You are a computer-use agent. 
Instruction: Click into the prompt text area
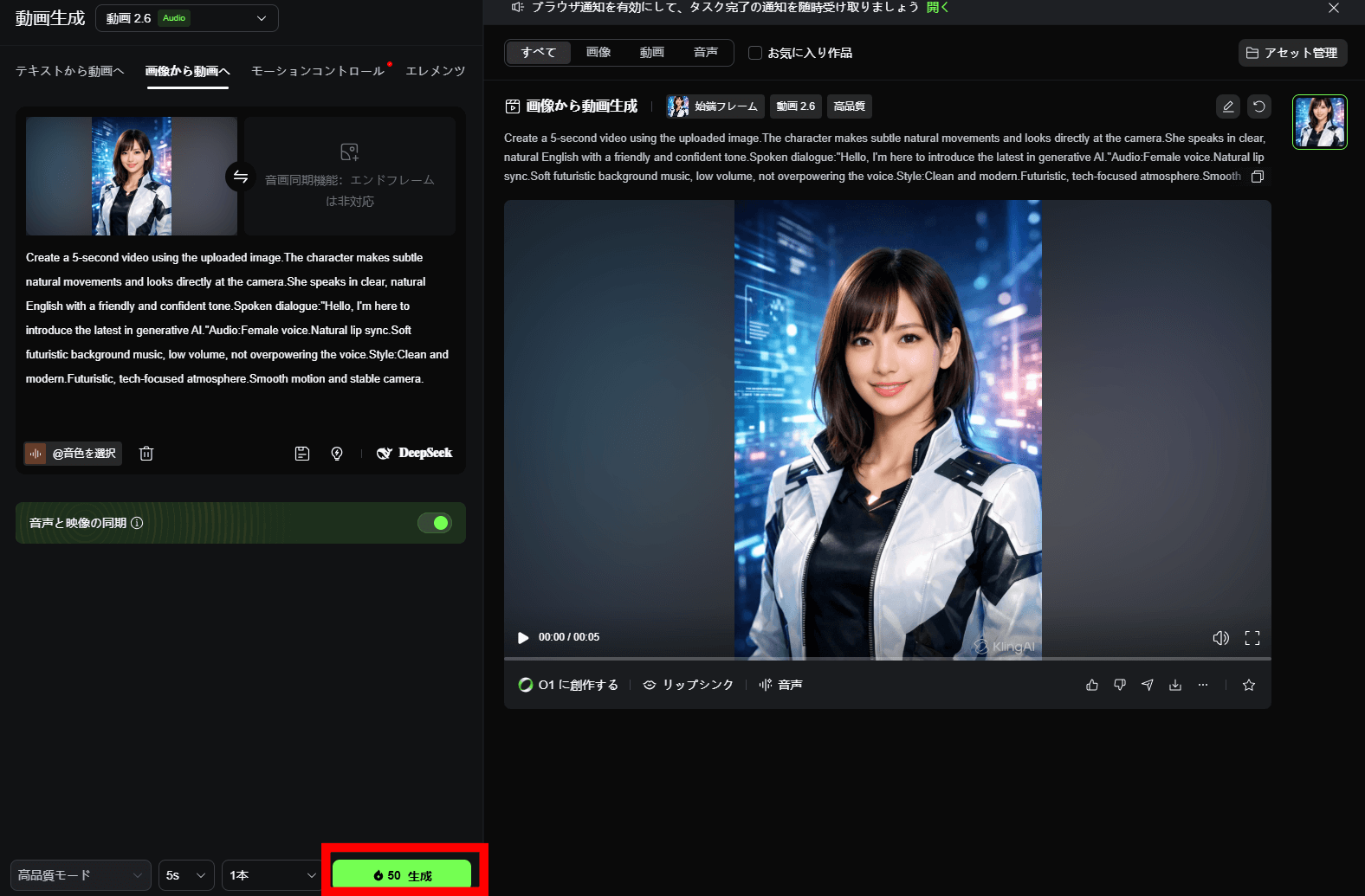pyautogui.click(x=239, y=319)
